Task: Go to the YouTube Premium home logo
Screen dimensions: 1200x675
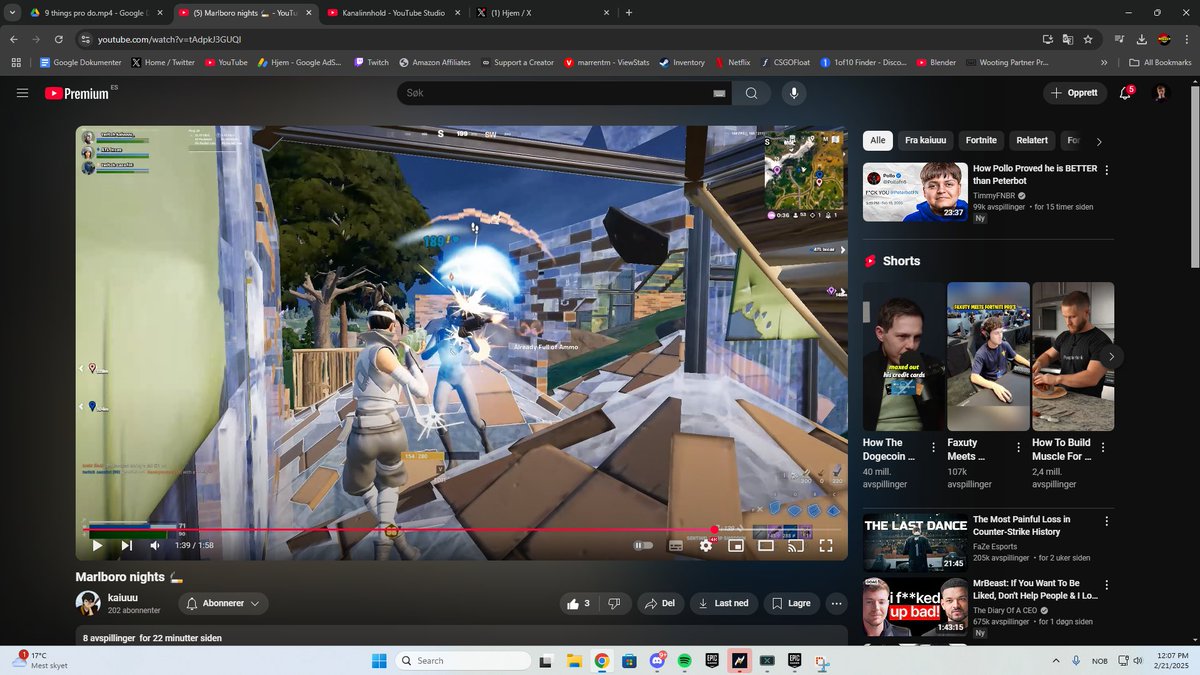Action: [x=77, y=93]
